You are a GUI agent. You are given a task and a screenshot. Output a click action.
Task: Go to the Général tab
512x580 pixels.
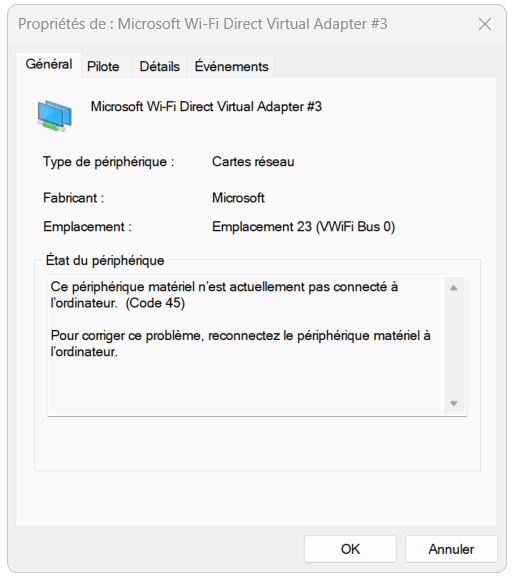49,65
